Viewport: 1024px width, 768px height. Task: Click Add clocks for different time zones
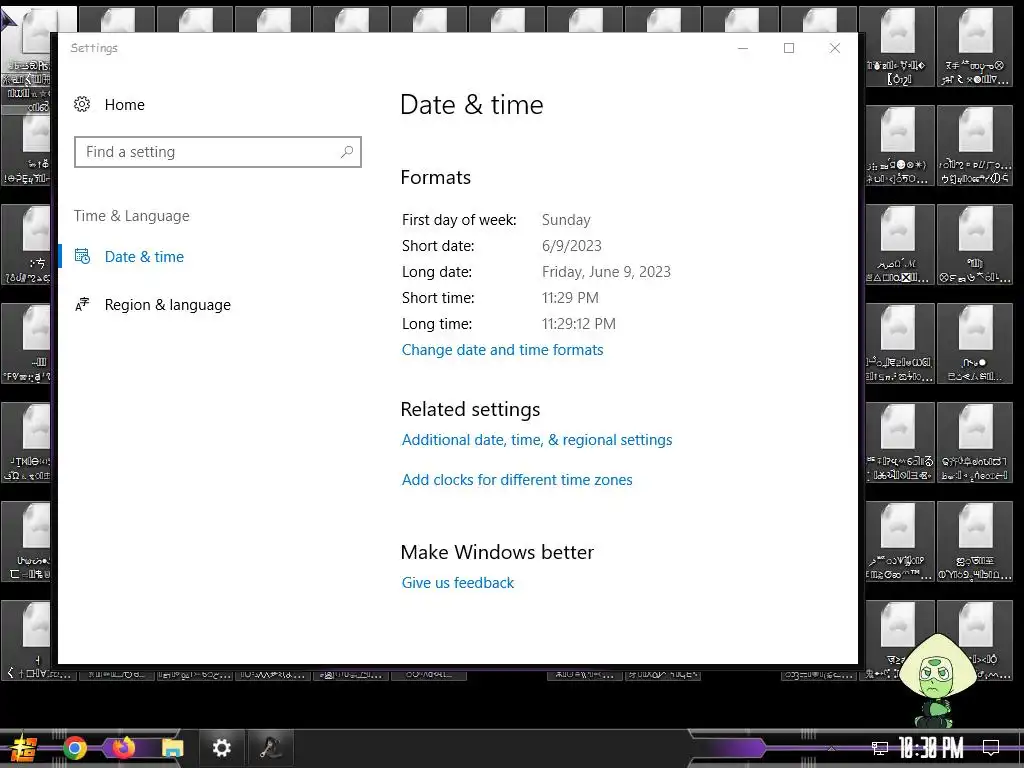[517, 480]
